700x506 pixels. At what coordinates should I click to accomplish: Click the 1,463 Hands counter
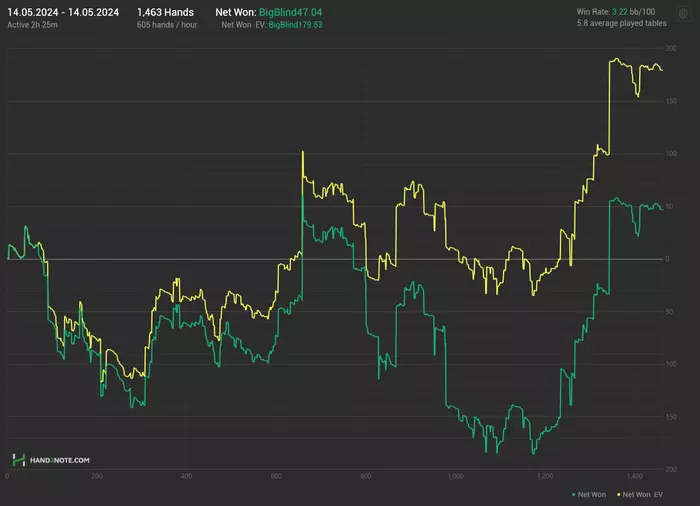pyautogui.click(x=165, y=12)
